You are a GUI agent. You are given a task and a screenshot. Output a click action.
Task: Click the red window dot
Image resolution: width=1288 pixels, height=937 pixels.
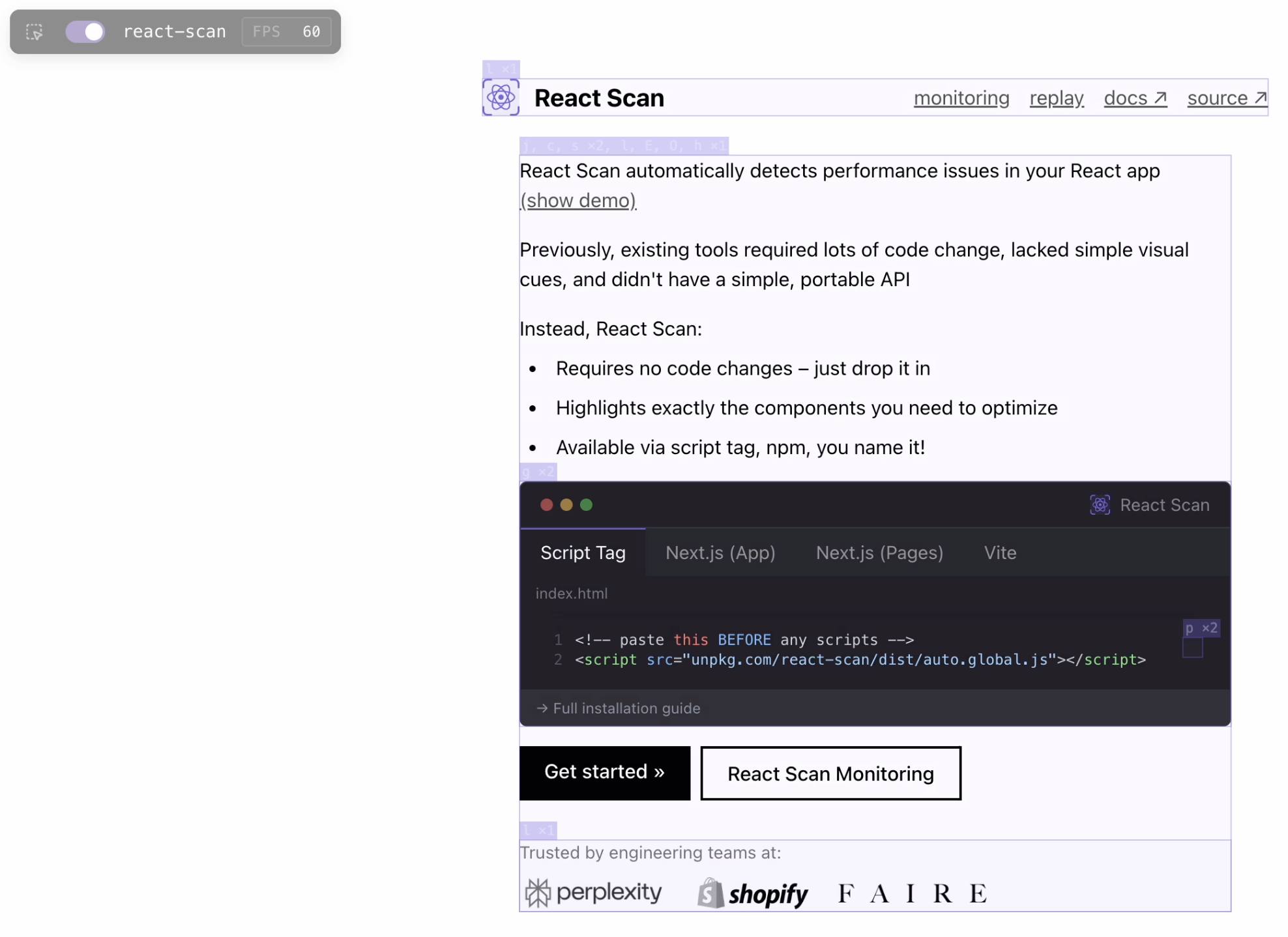pyautogui.click(x=546, y=504)
